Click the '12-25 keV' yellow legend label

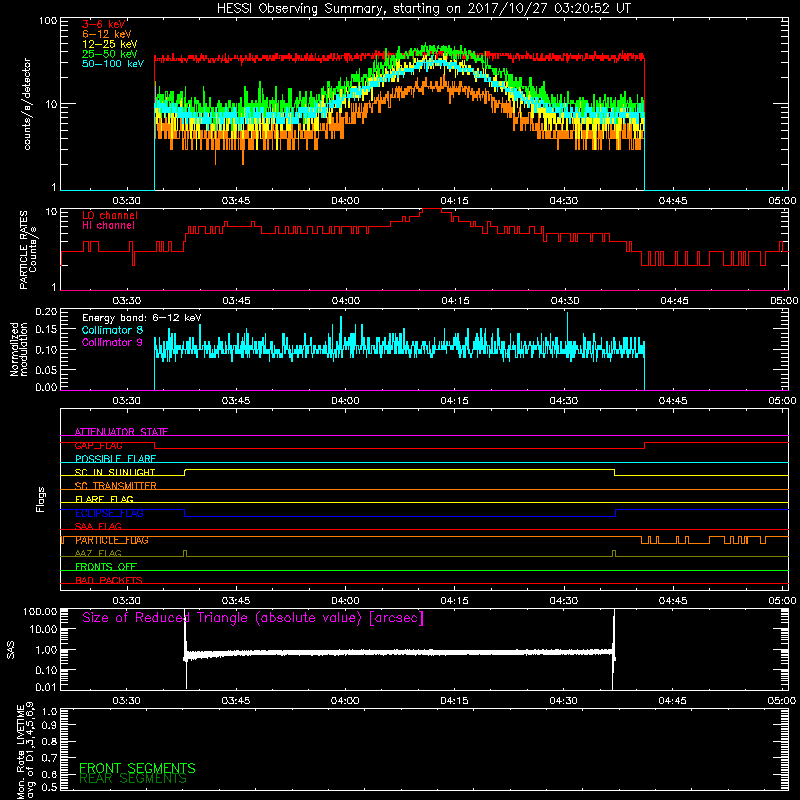point(110,44)
